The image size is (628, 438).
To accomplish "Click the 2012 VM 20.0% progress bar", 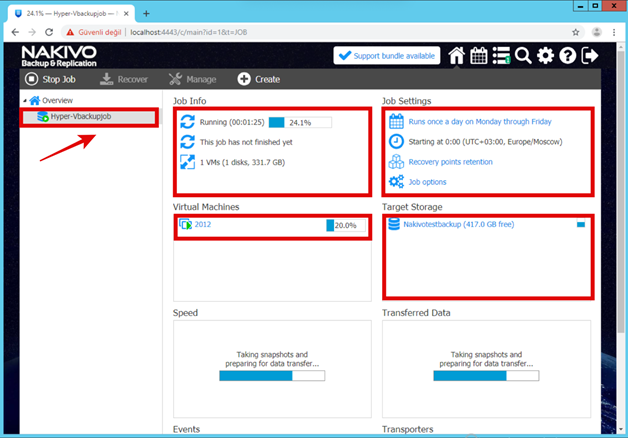I will (346, 225).
